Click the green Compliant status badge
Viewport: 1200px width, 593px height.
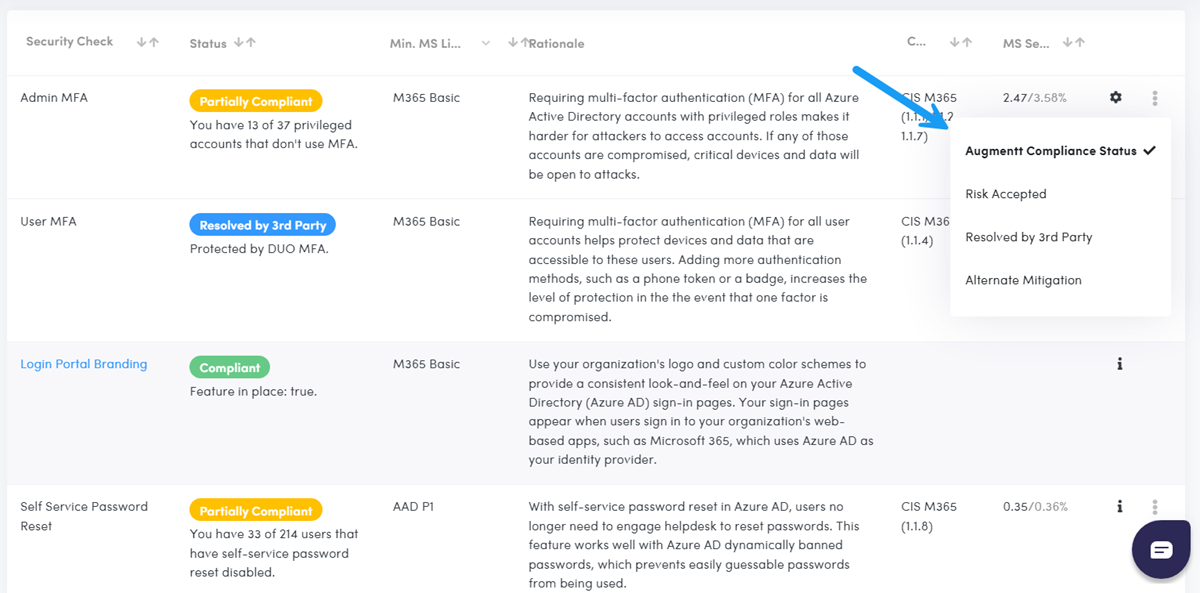pyautogui.click(x=229, y=368)
